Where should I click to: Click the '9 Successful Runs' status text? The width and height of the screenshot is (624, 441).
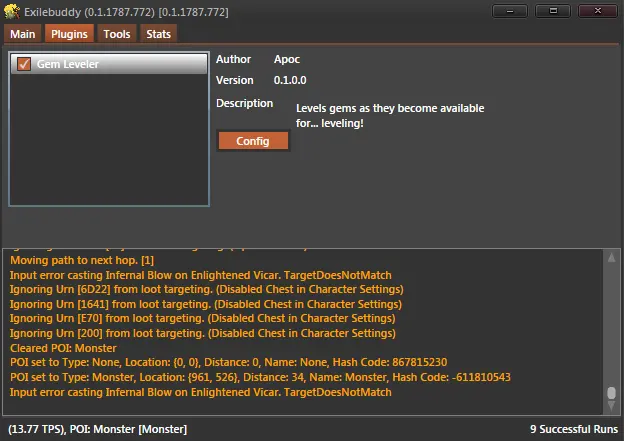(x=572, y=429)
